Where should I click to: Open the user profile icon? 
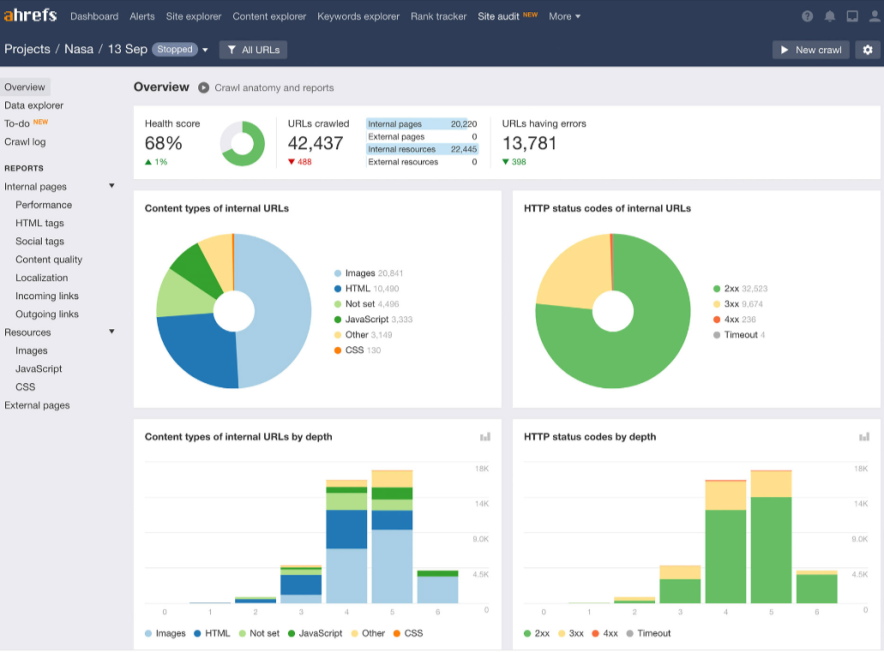pos(872,16)
